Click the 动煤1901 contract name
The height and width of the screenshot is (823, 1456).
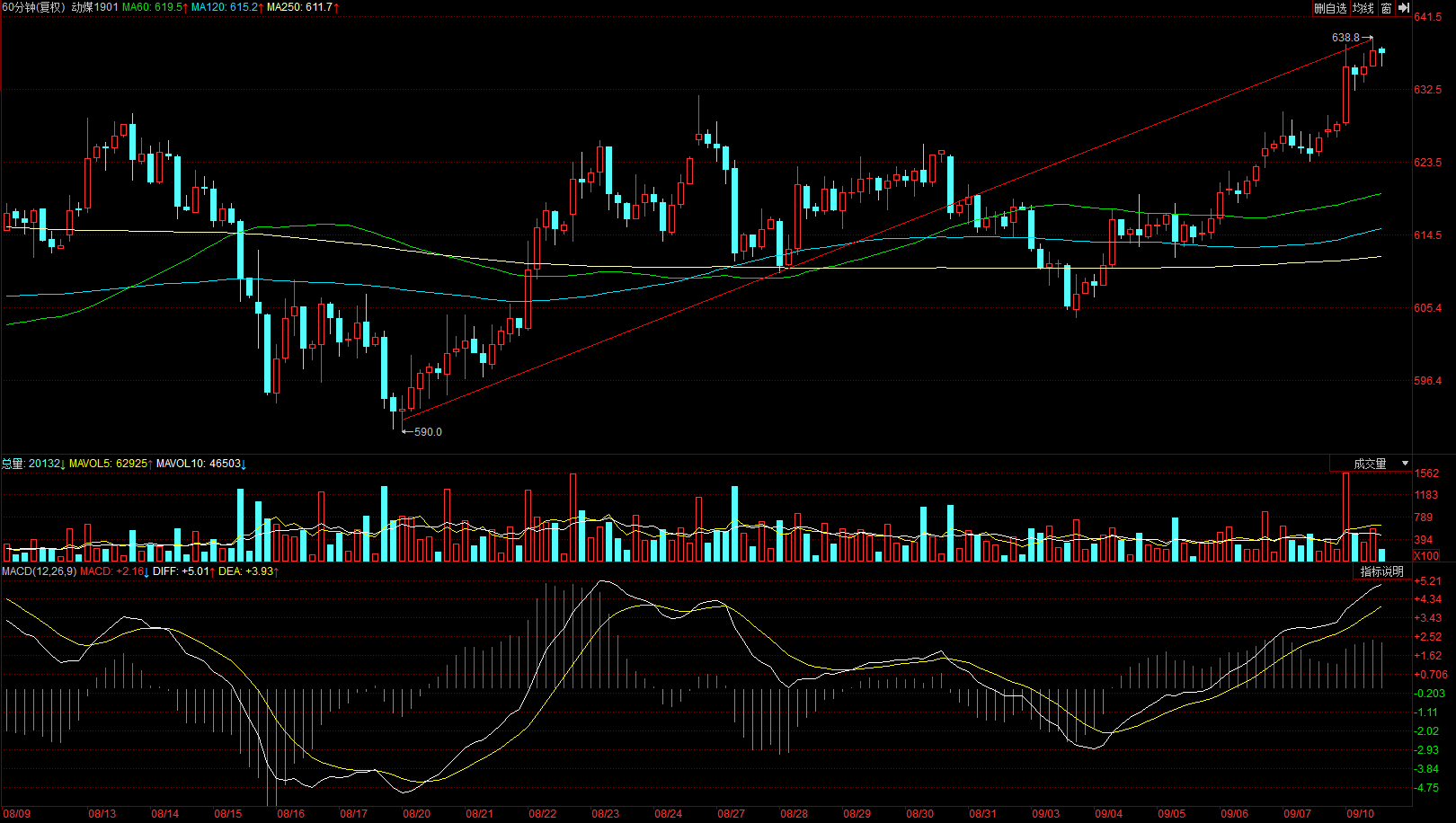tap(94, 7)
